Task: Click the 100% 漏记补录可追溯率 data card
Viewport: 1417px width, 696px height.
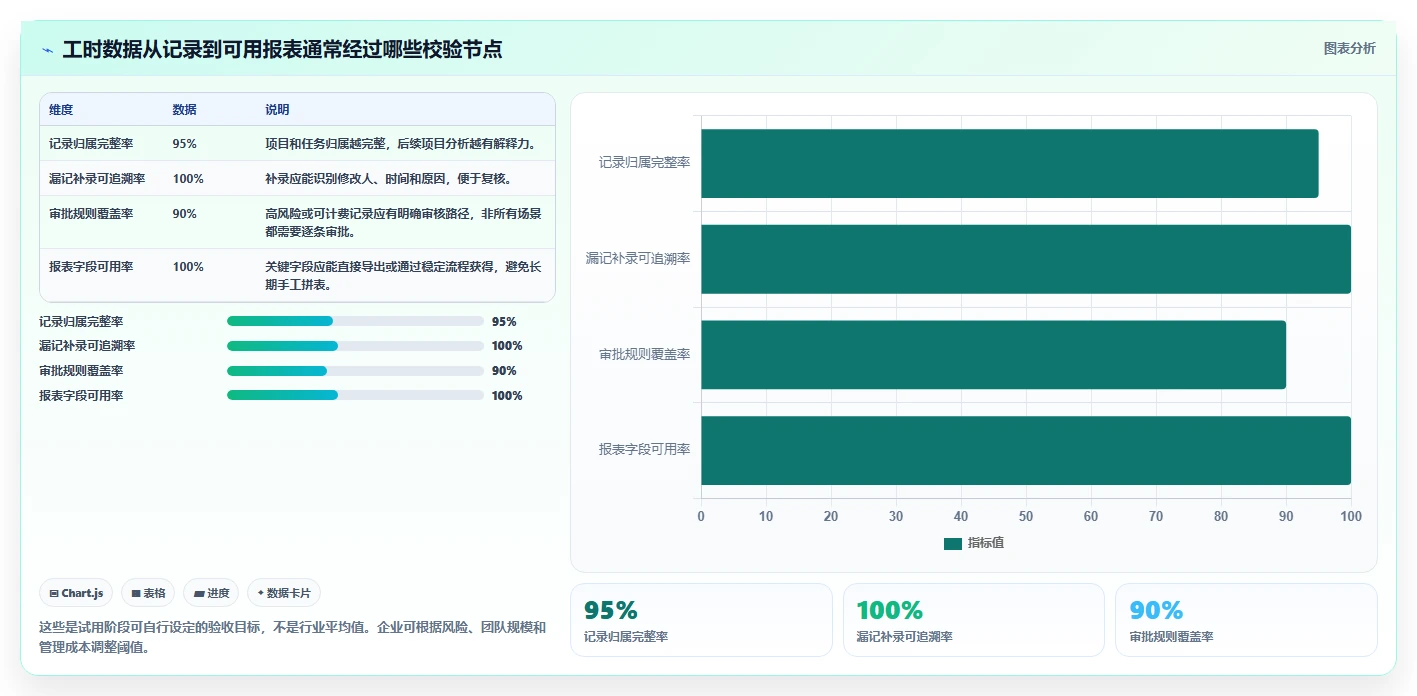Action: 974,620
